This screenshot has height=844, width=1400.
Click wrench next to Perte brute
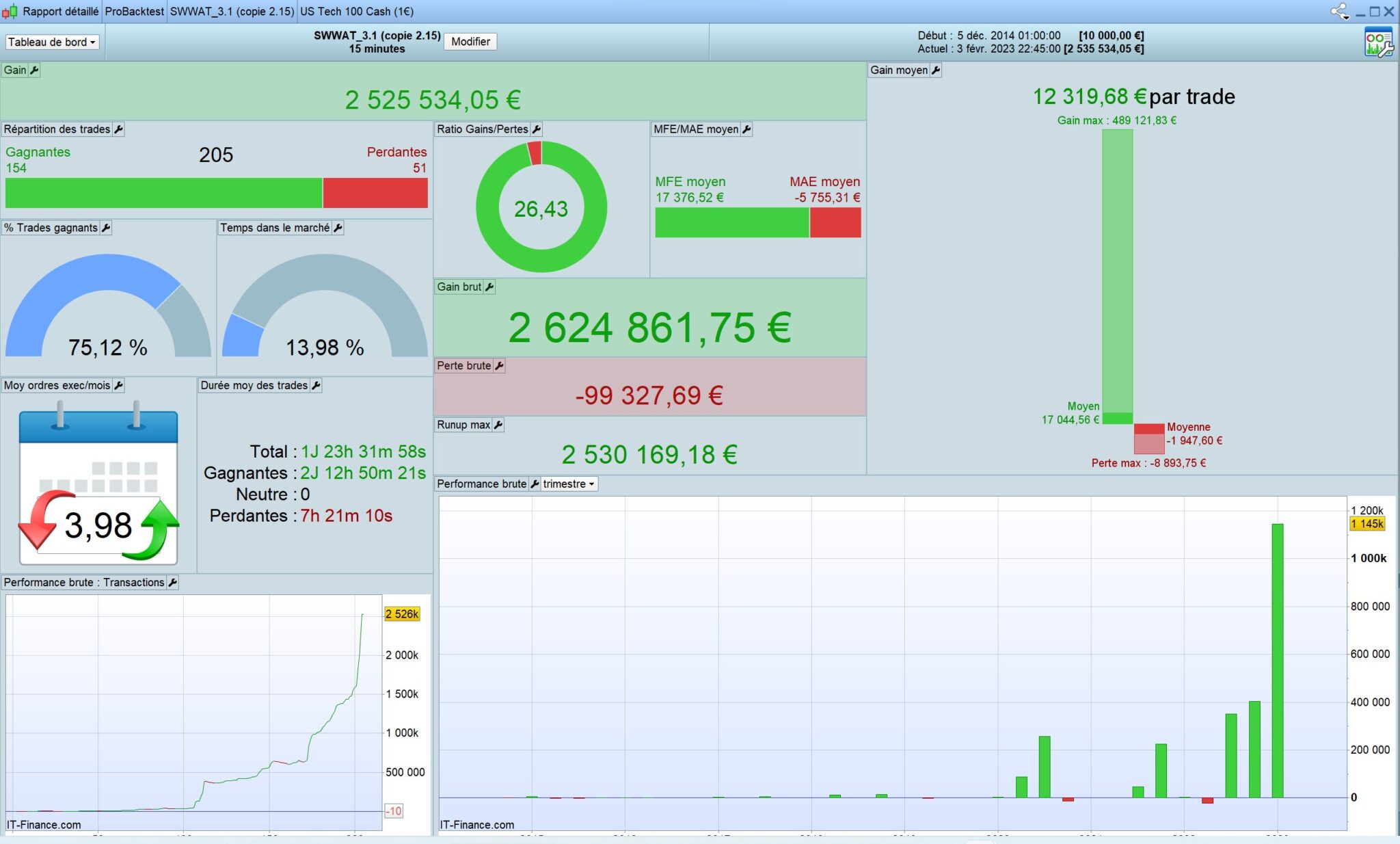499,366
